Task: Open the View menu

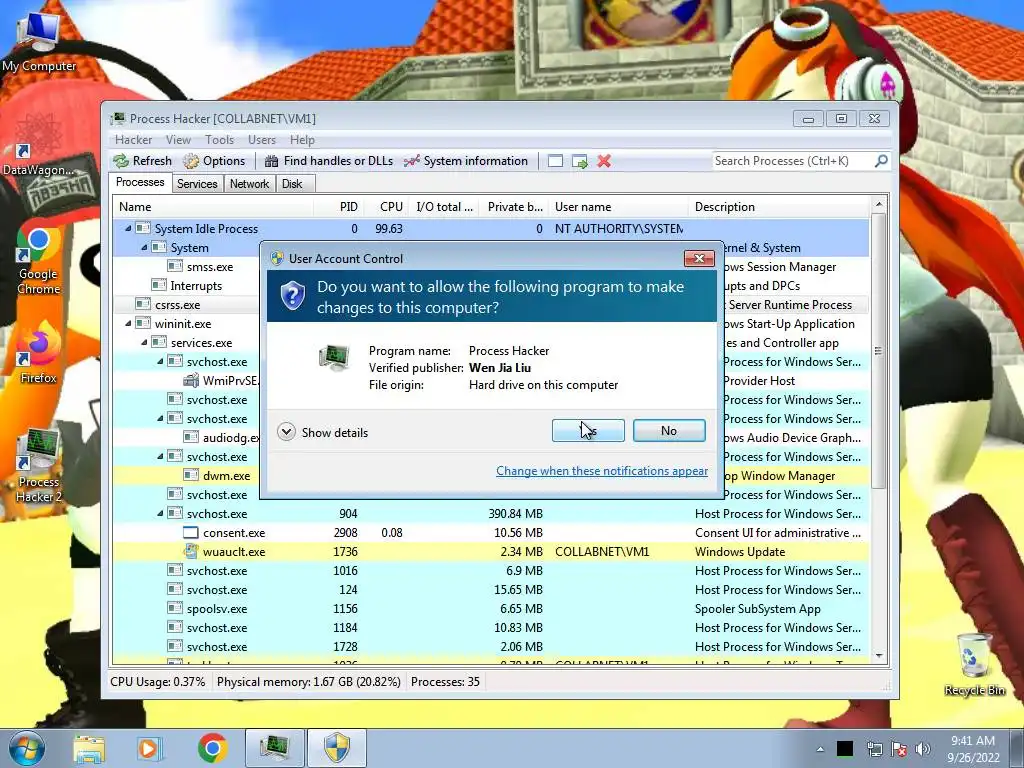Action: pos(178,140)
